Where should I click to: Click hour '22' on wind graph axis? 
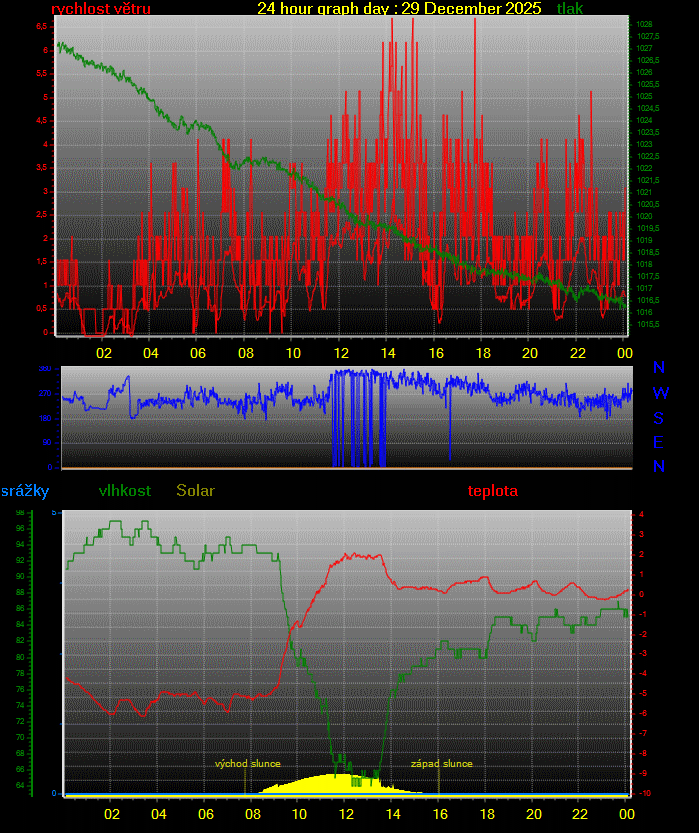pos(578,352)
